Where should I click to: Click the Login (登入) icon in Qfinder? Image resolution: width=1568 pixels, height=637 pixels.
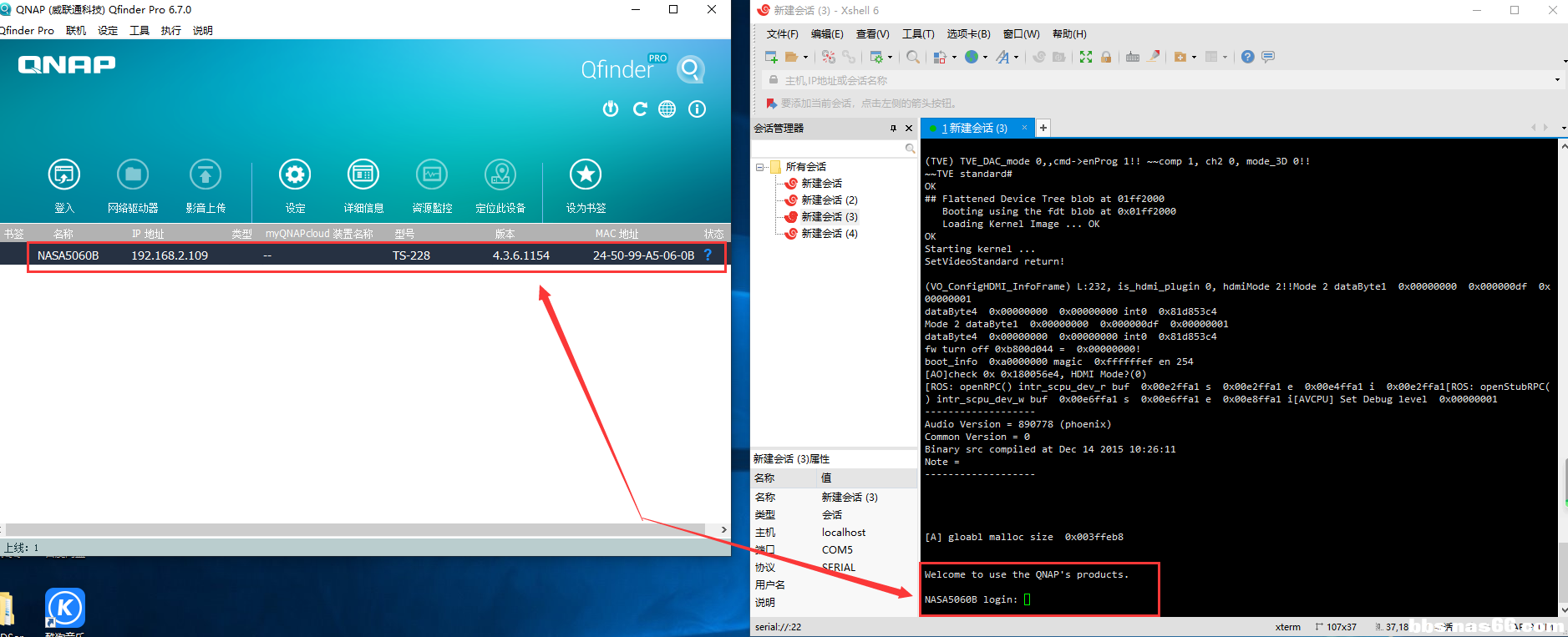click(x=64, y=175)
